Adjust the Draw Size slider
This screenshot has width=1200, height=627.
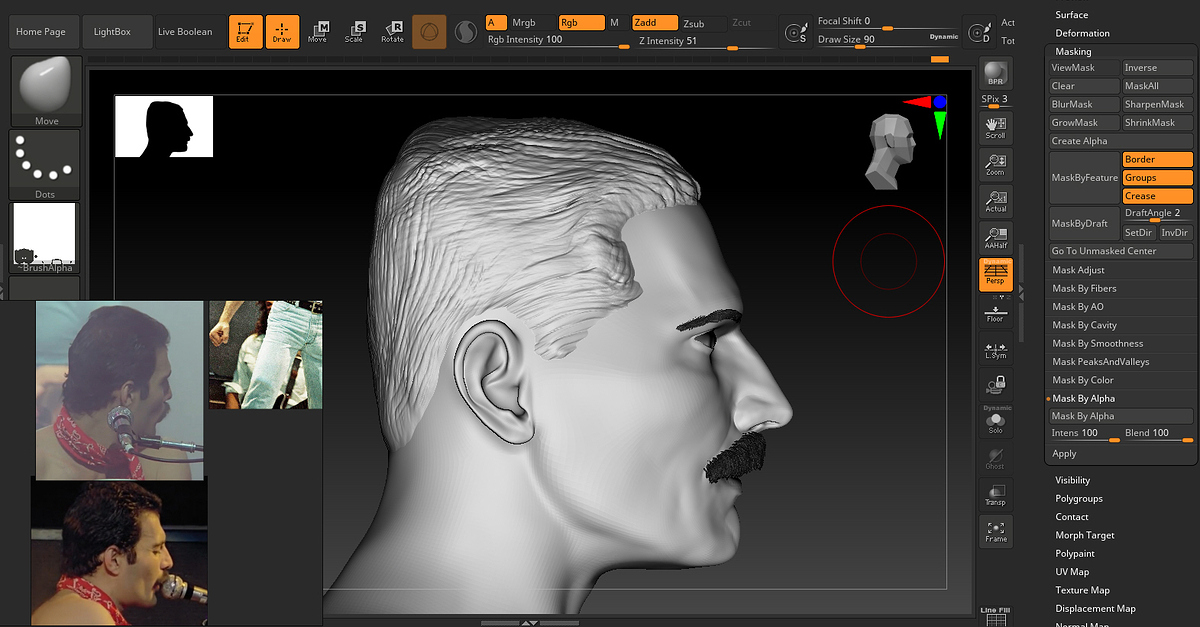(887, 40)
